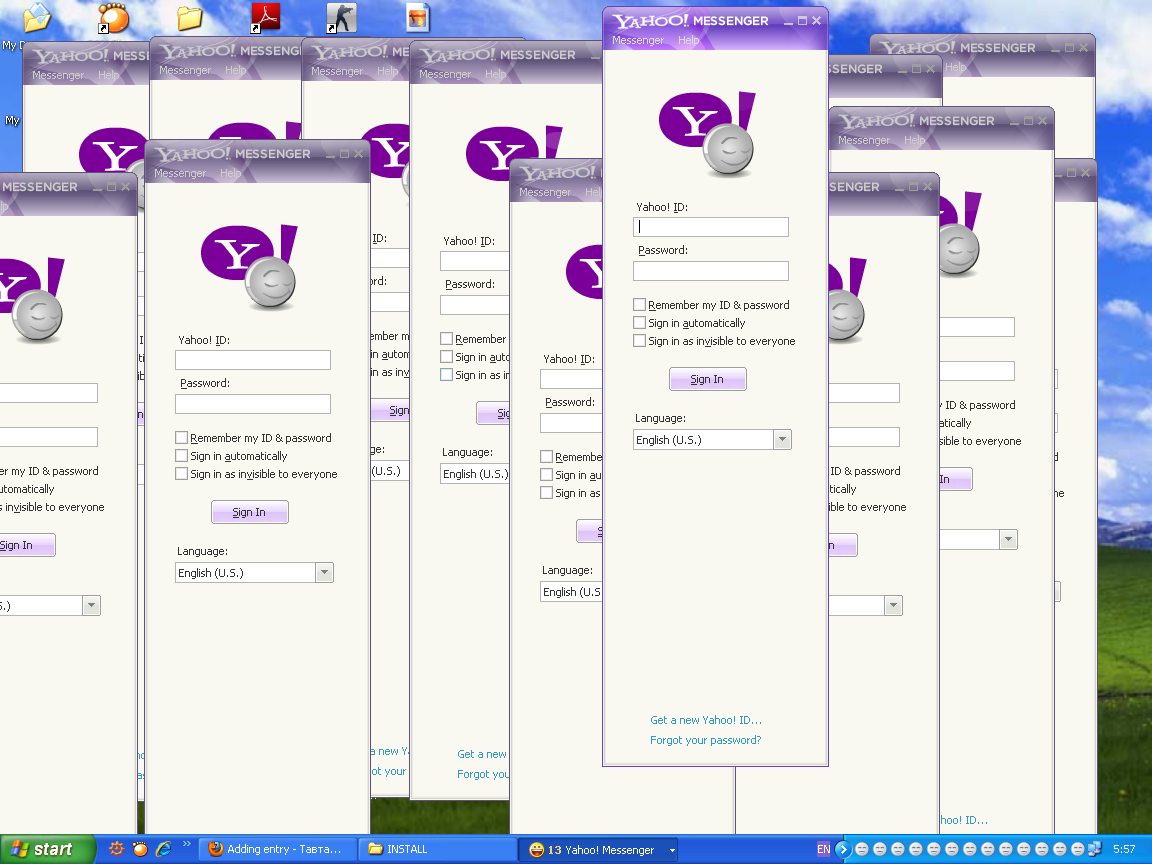The image size is (1152, 864).
Task: Click the clock showing 5:57
Action: point(1124,849)
